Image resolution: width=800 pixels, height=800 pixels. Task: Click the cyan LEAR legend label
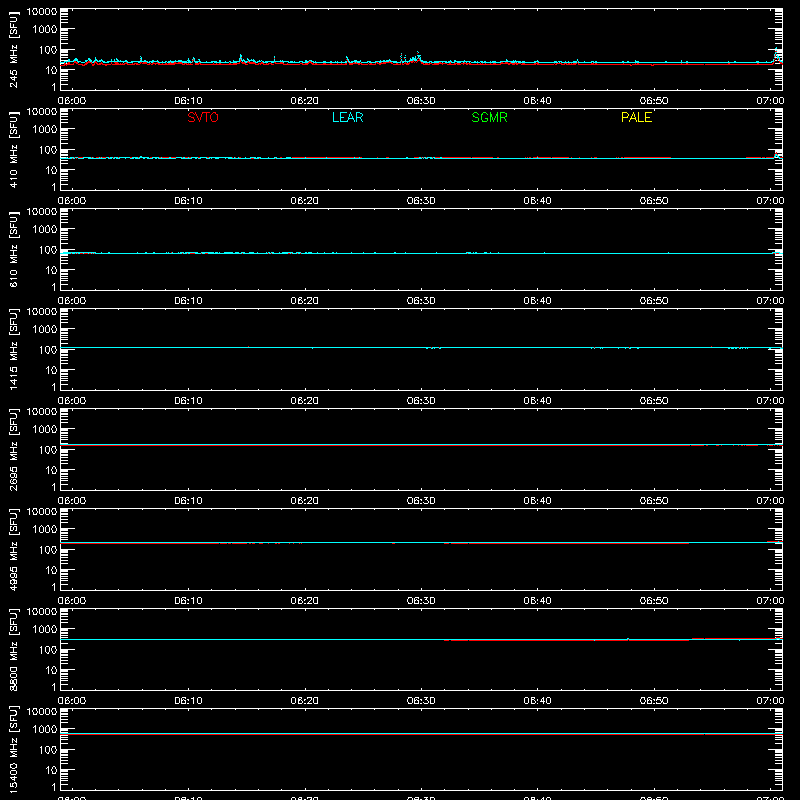pyautogui.click(x=347, y=117)
